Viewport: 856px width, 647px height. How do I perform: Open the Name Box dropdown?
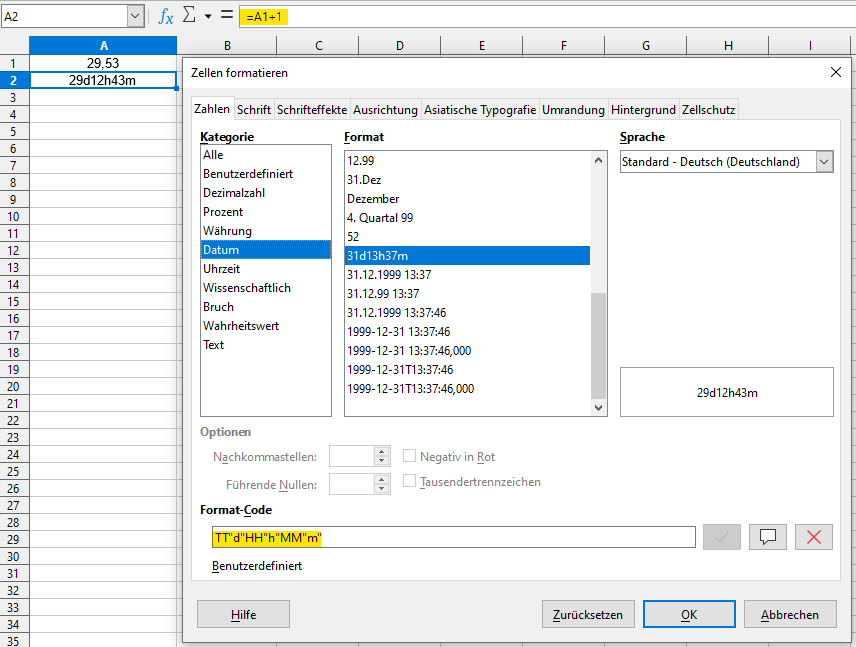tap(135, 16)
